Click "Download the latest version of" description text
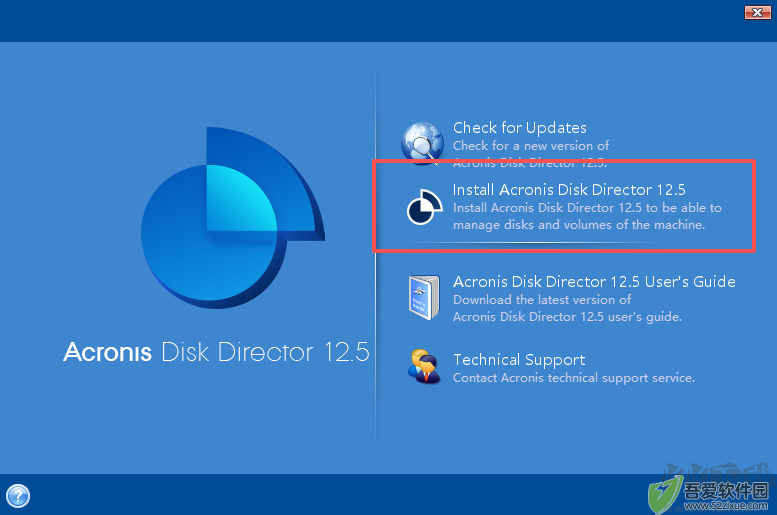The image size is (777, 515). 542,299
